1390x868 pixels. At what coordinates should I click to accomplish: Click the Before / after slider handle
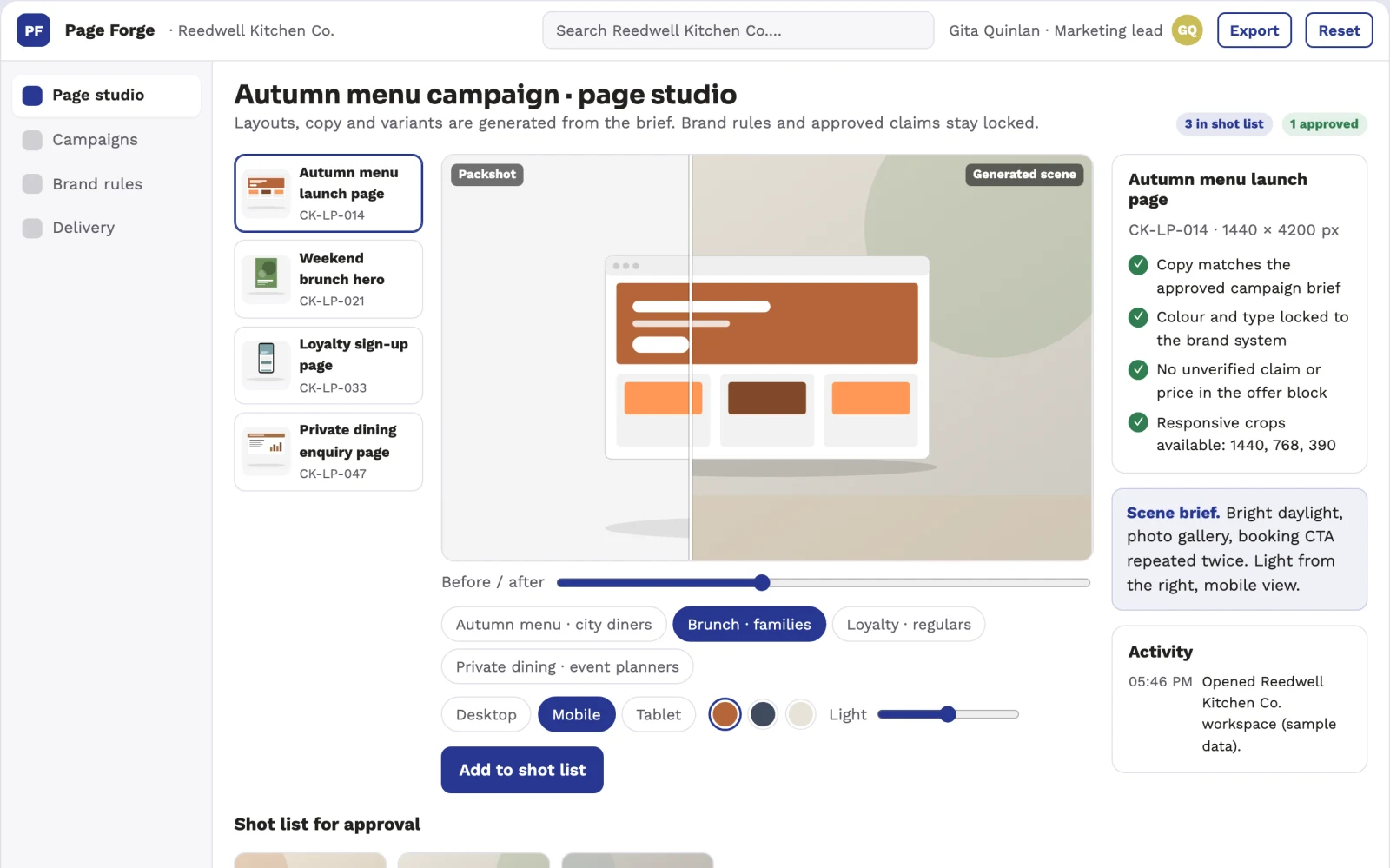[x=762, y=583]
